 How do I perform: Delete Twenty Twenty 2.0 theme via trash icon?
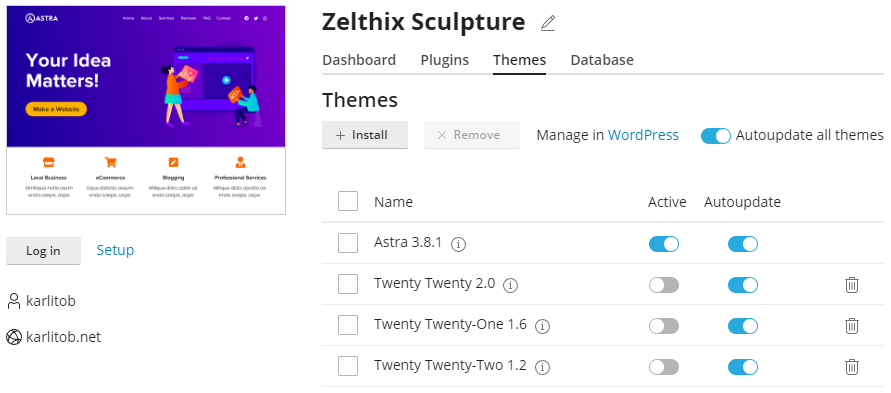click(851, 285)
